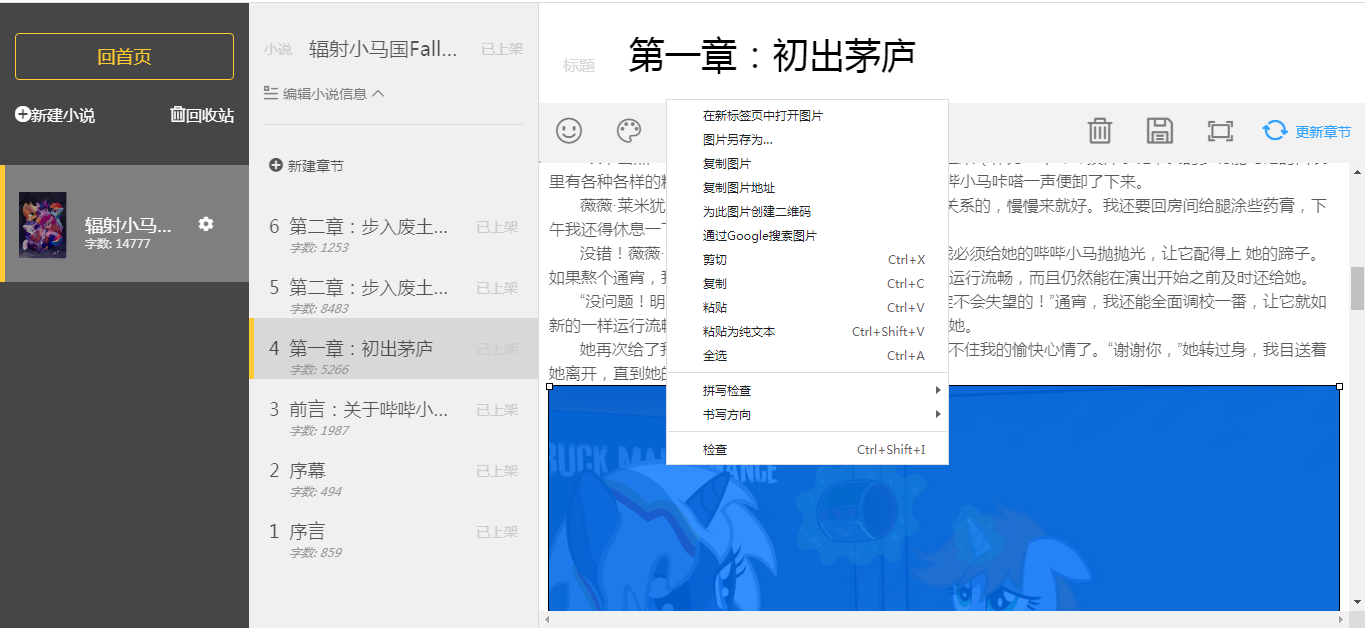Select novel 辐射小马... in sidebar
This screenshot has height=628, width=1365.
click(124, 225)
